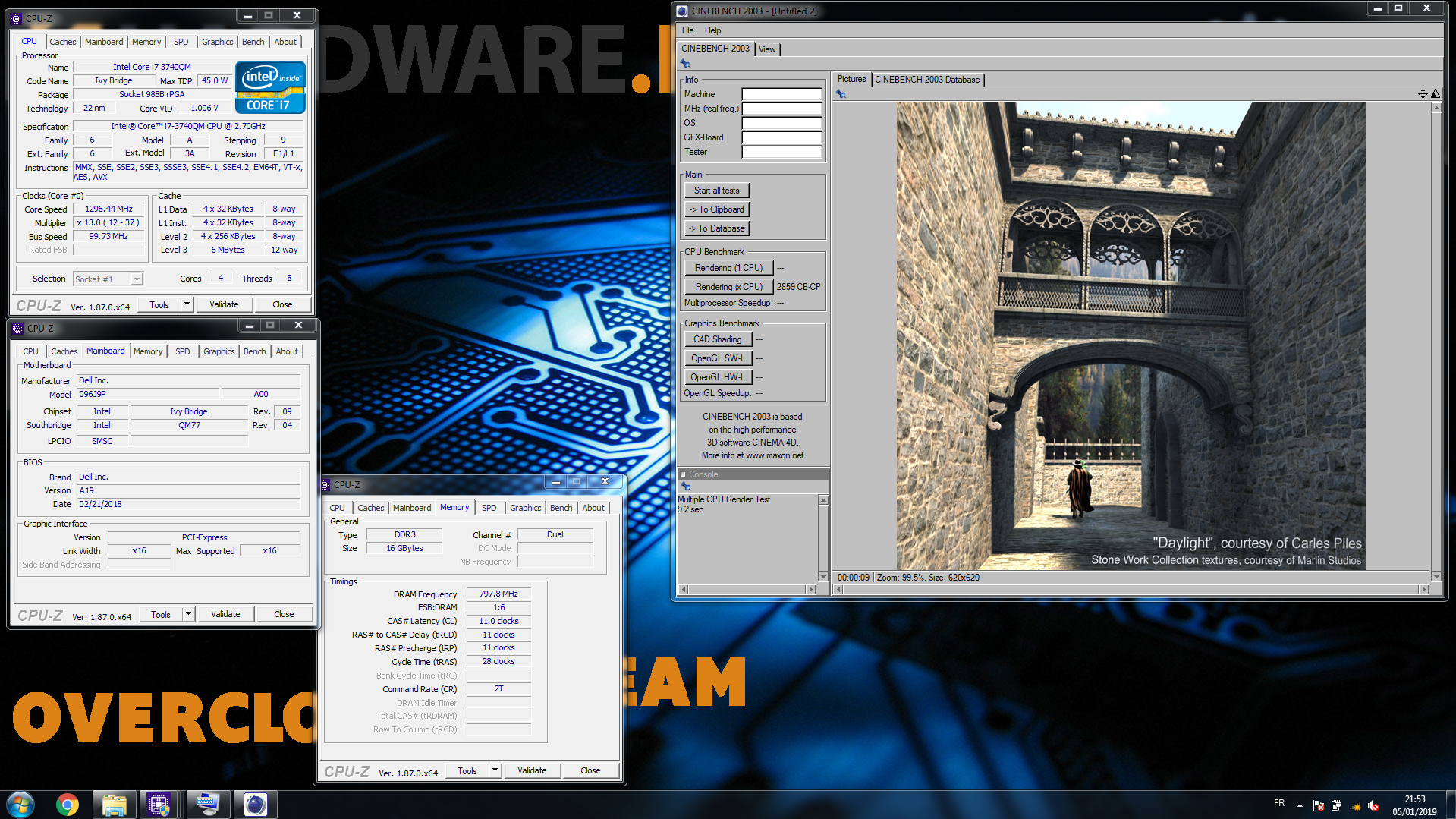The width and height of the screenshot is (1456, 819).
Task: Open the Help menu in CINEBENCH
Action: pyautogui.click(x=712, y=30)
